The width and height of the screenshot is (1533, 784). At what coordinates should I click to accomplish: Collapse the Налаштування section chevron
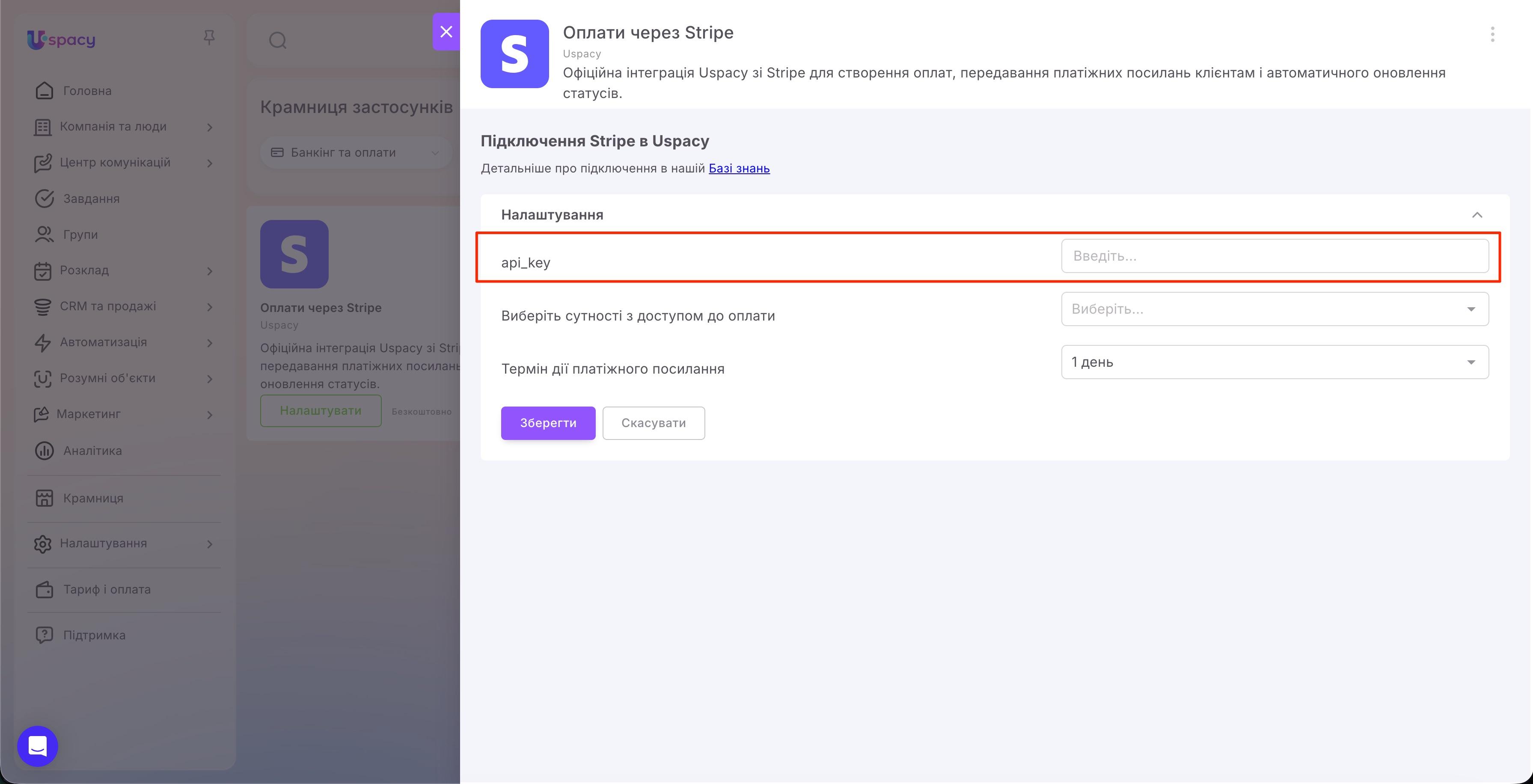(1477, 215)
